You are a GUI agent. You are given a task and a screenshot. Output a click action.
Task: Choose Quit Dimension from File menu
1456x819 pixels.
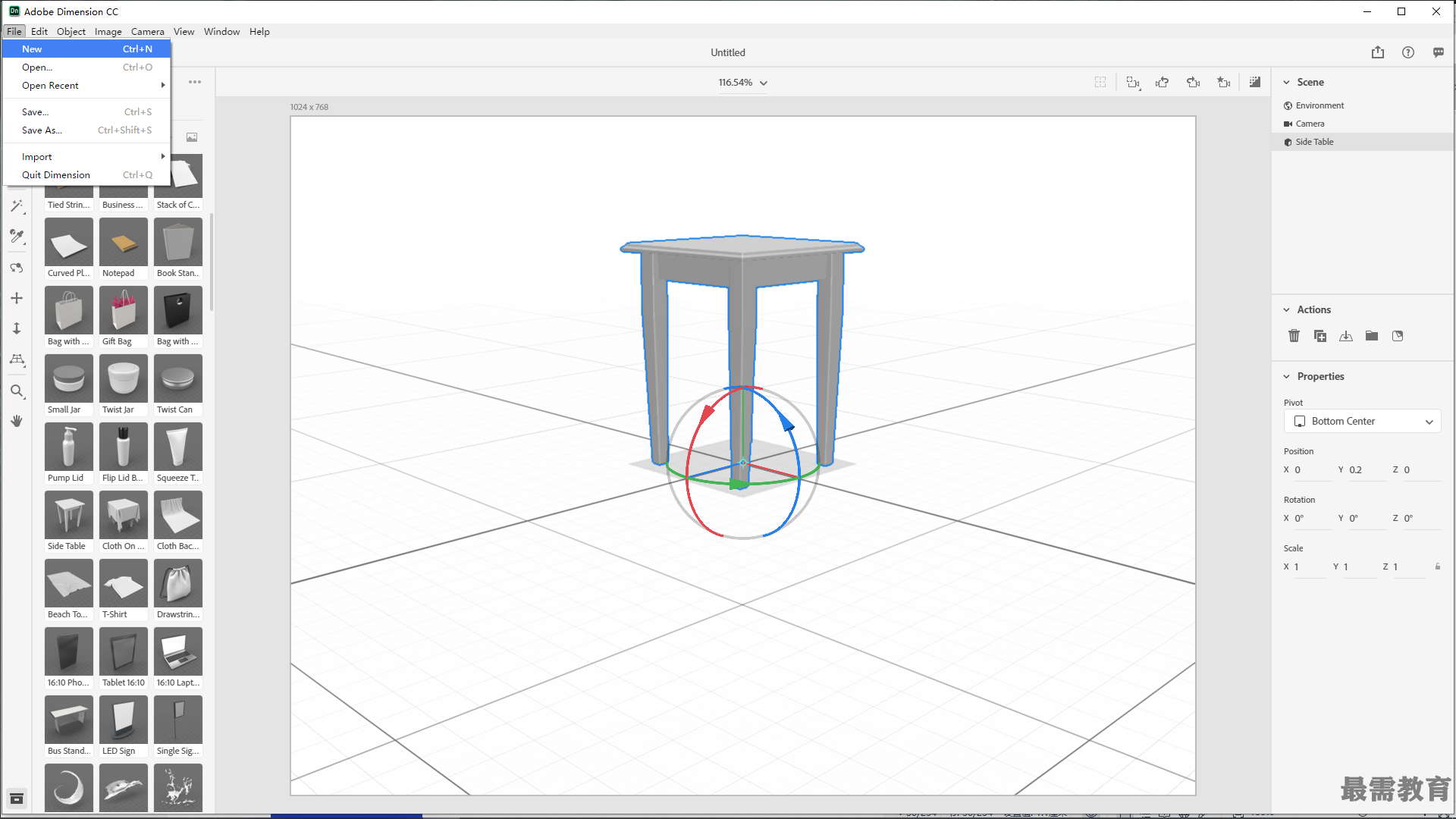tap(86, 175)
